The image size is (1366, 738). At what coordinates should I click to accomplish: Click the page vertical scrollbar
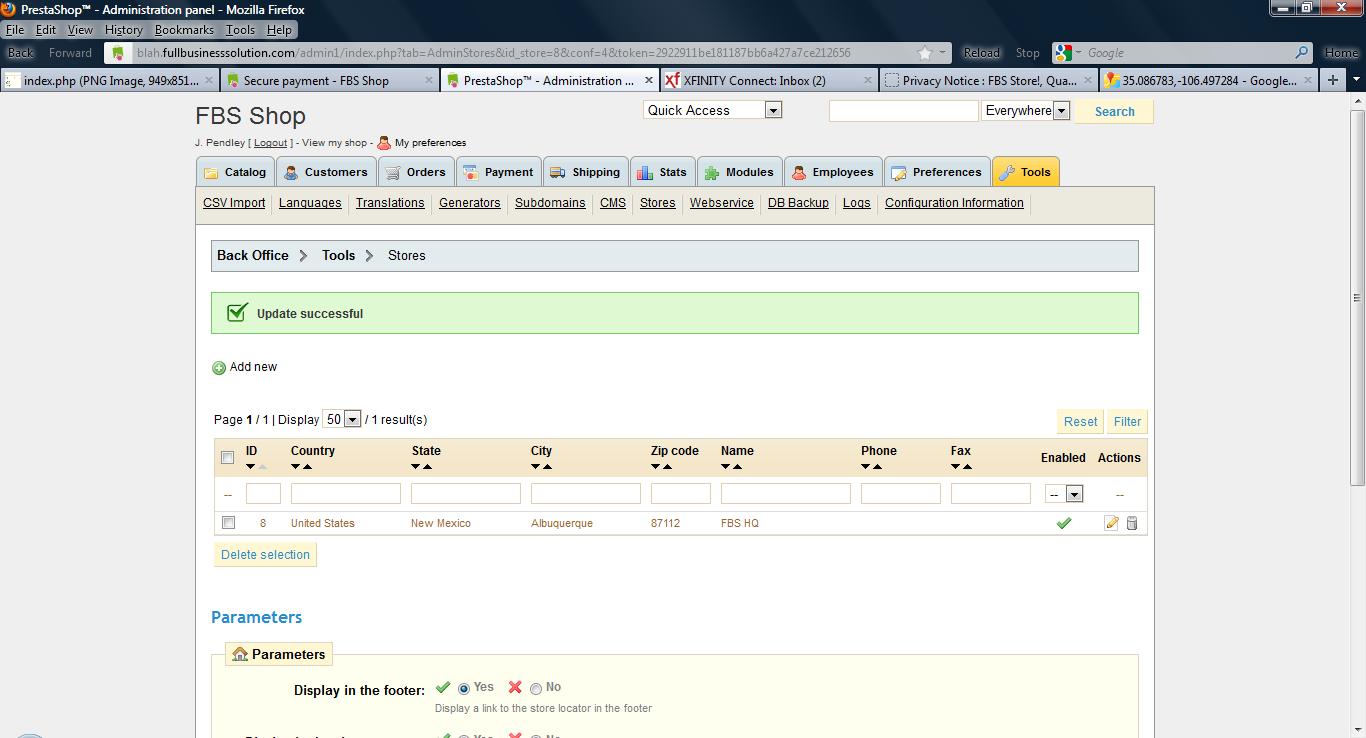(1357, 297)
